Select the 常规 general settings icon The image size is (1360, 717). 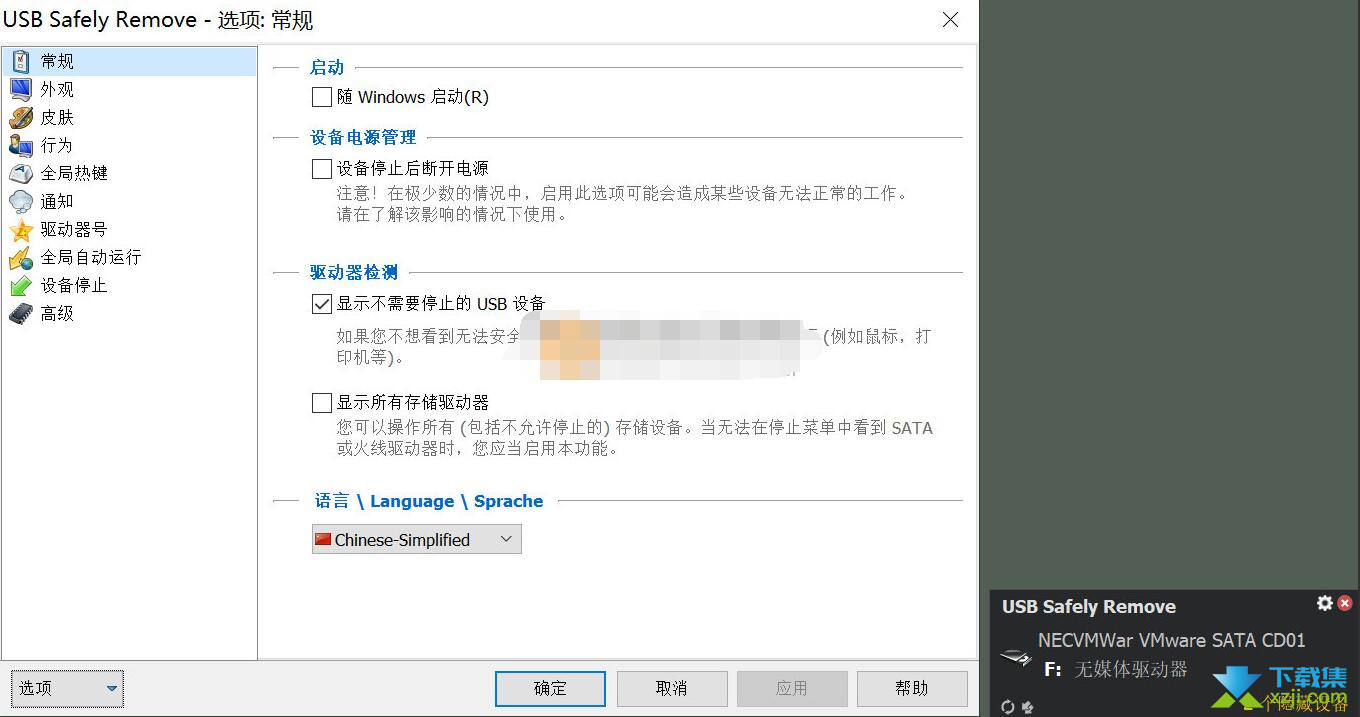[21, 61]
